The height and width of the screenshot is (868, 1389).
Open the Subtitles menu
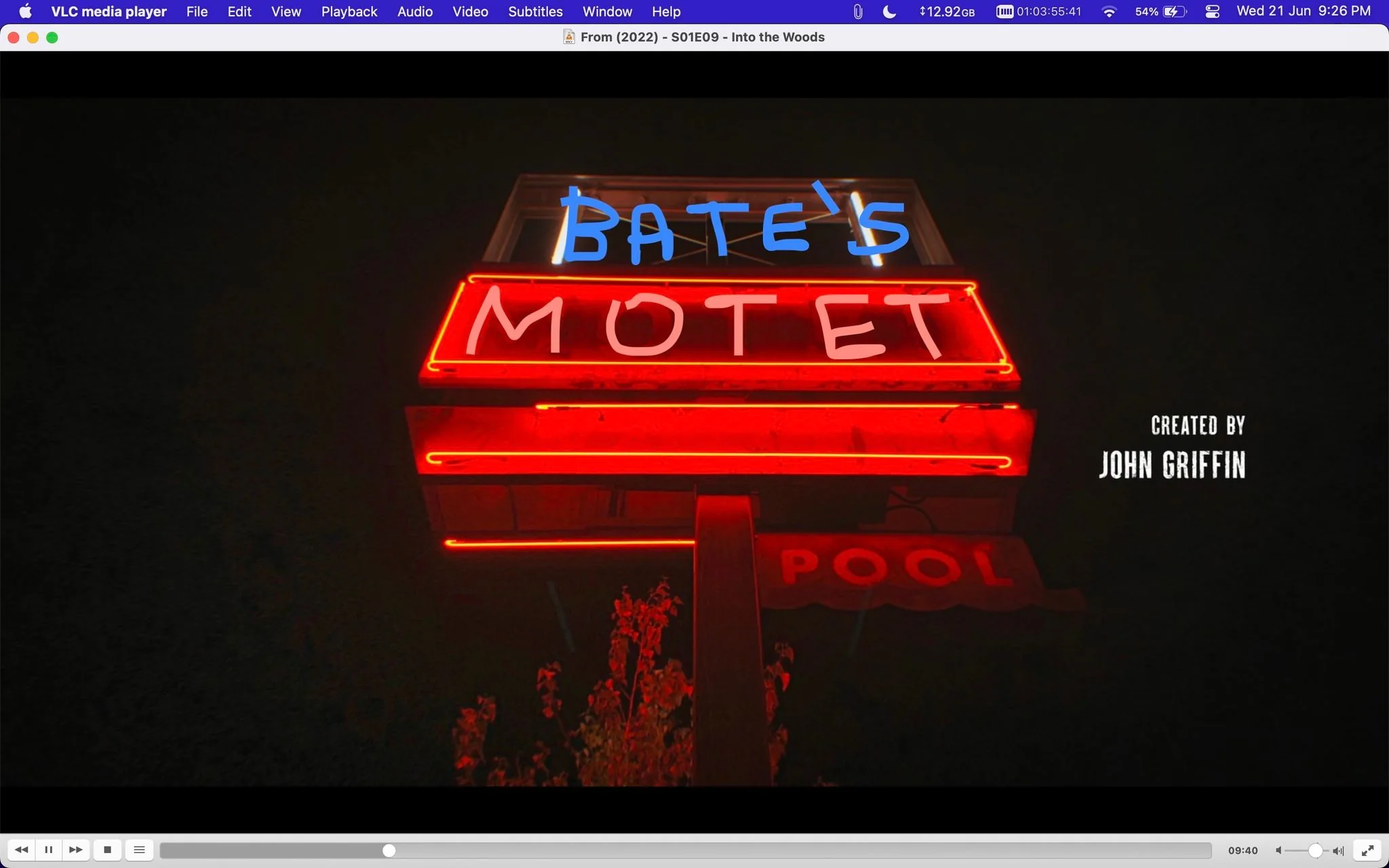[x=535, y=12]
